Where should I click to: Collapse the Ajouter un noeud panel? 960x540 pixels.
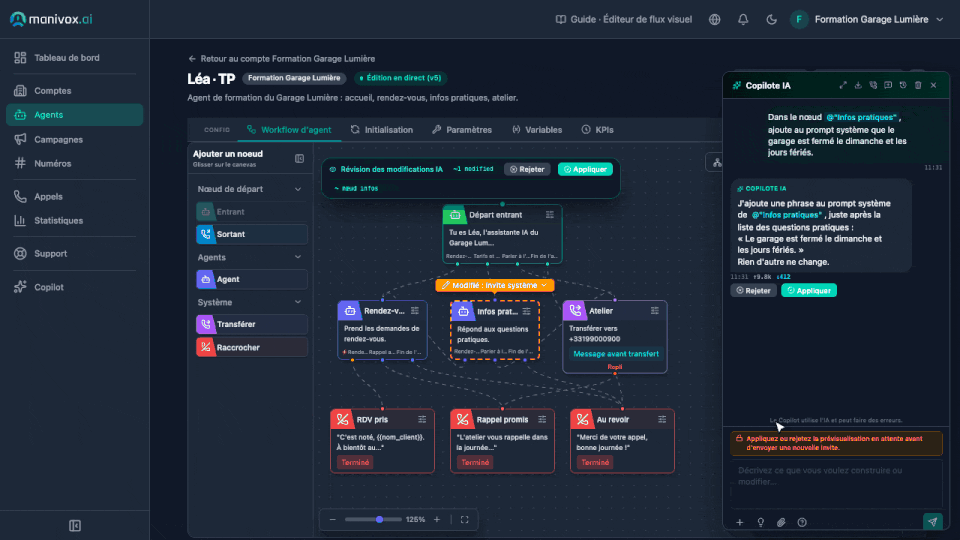[299, 159]
